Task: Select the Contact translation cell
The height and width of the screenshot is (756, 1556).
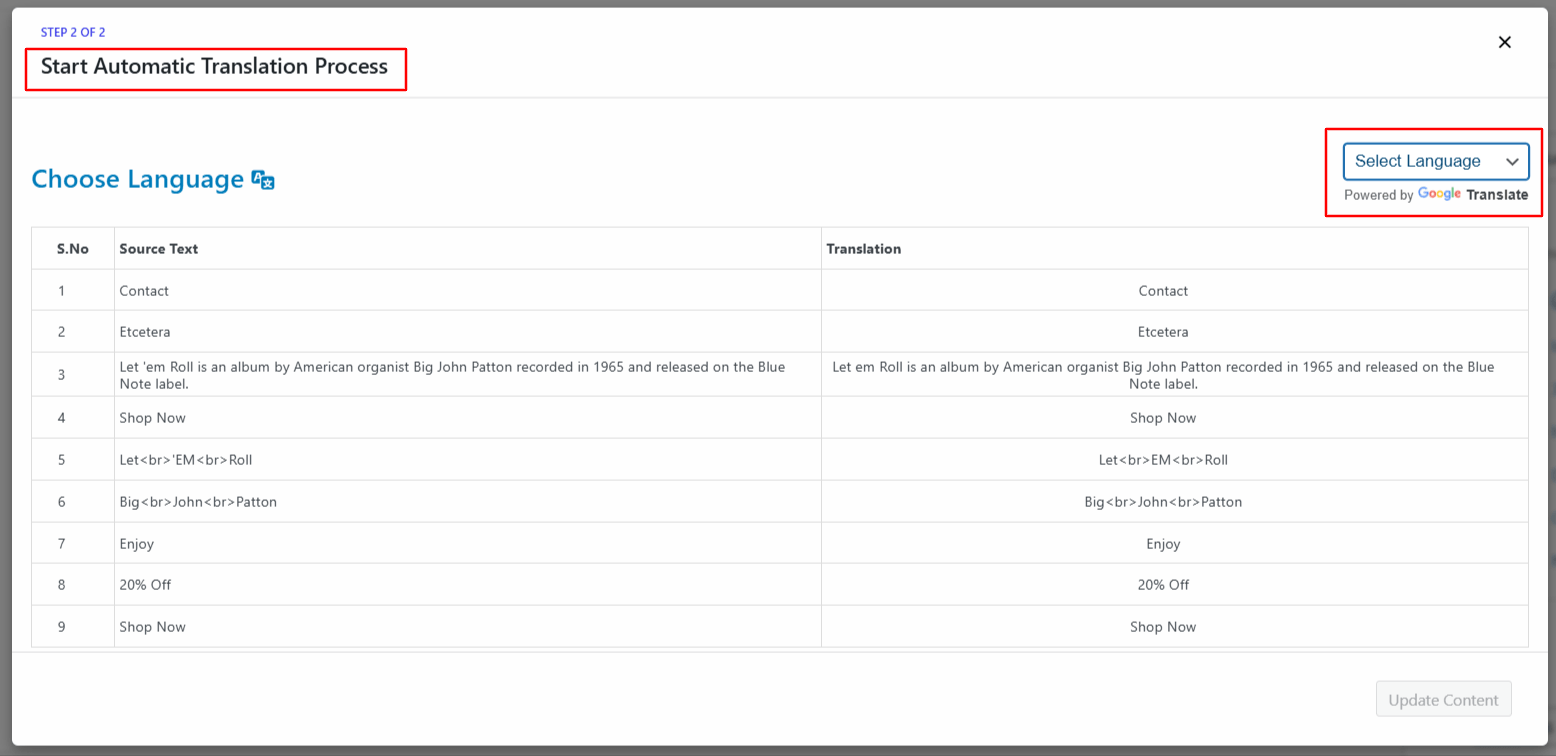Action: (1163, 291)
